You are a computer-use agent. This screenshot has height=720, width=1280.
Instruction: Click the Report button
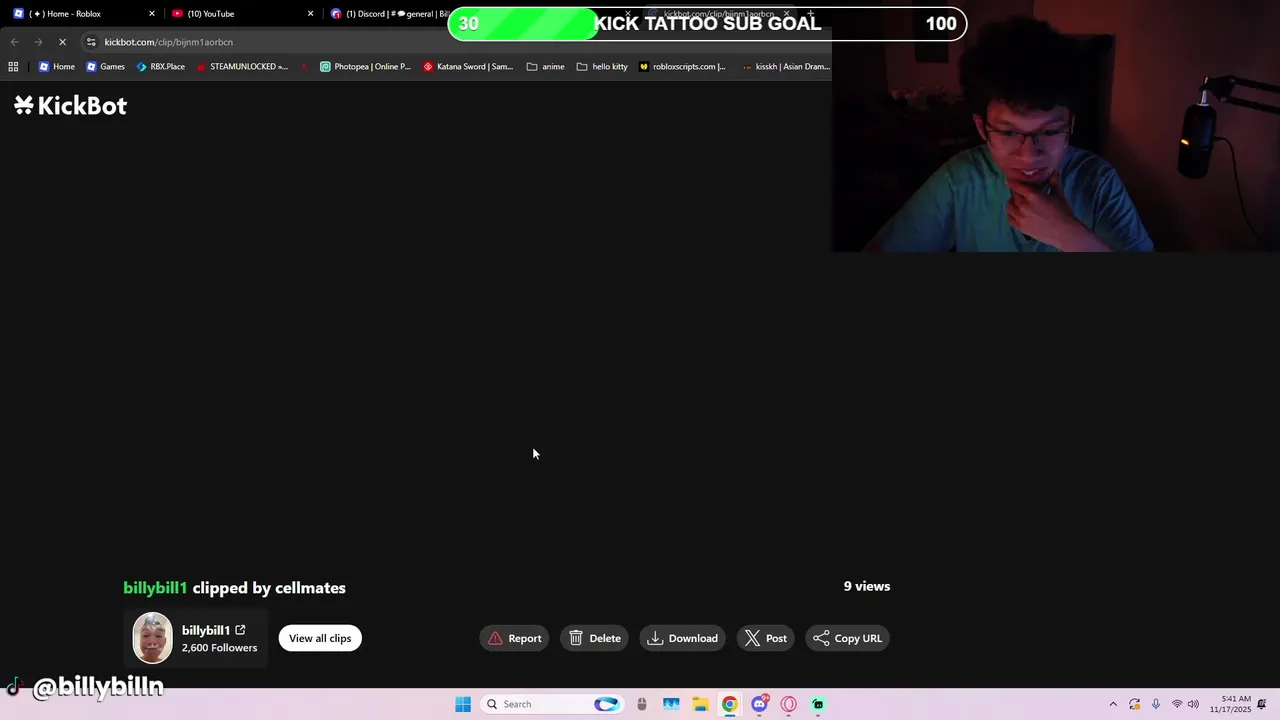pos(514,638)
